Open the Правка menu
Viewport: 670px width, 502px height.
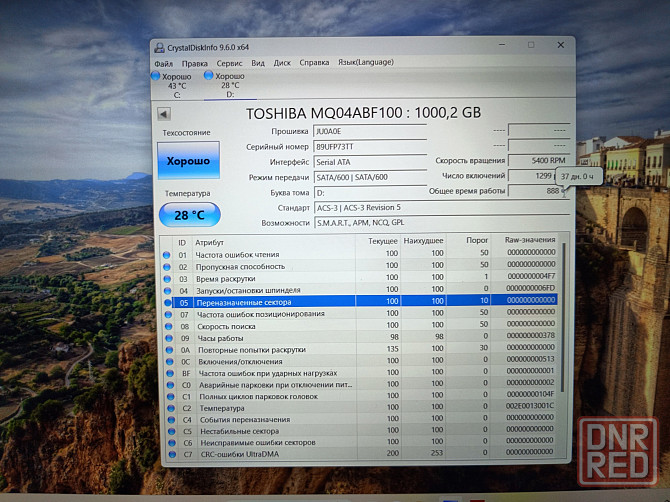point(194,64)
